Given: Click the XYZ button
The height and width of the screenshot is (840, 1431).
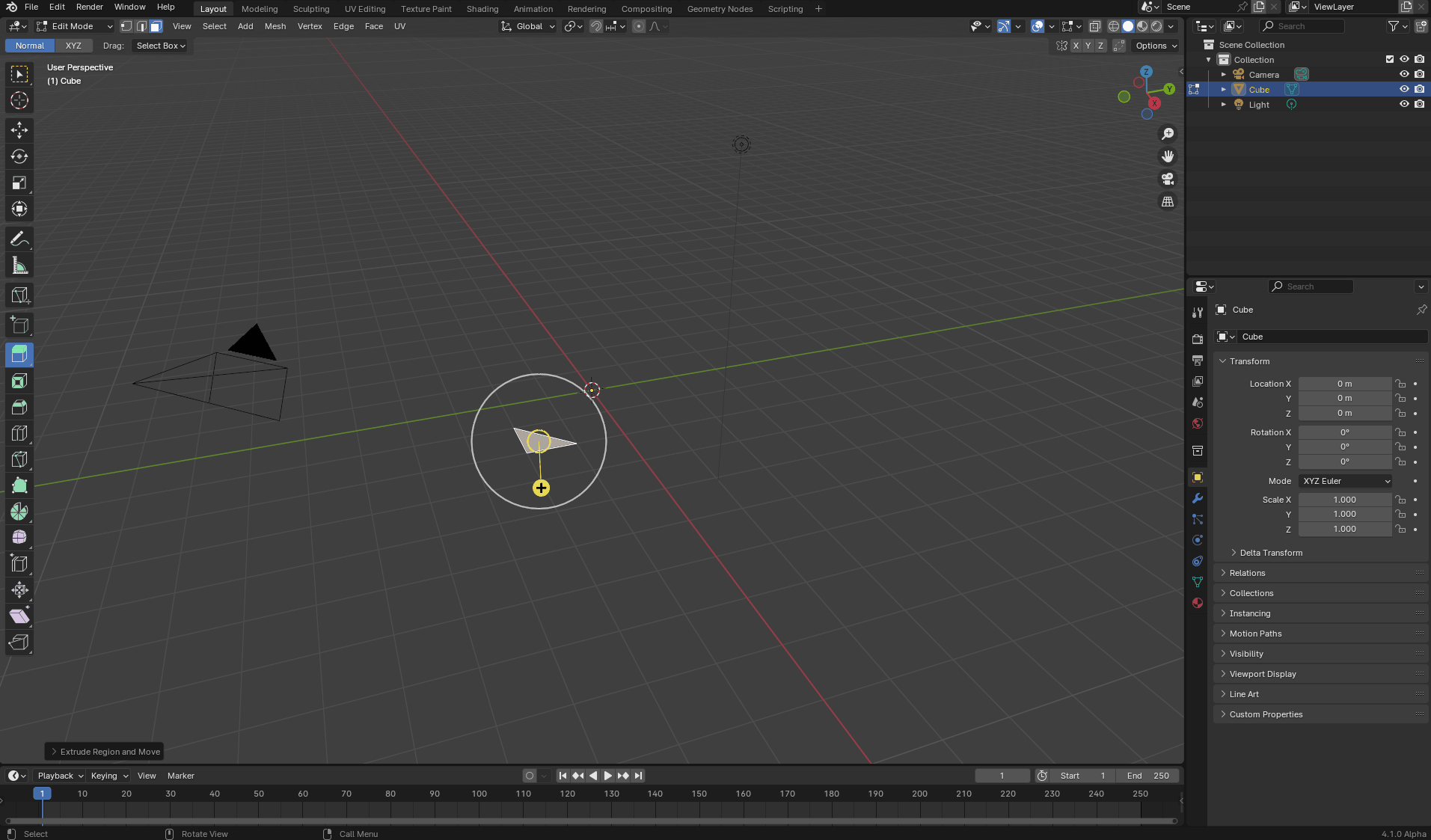Looking at the screenshot, I should (x=73, y=46).
